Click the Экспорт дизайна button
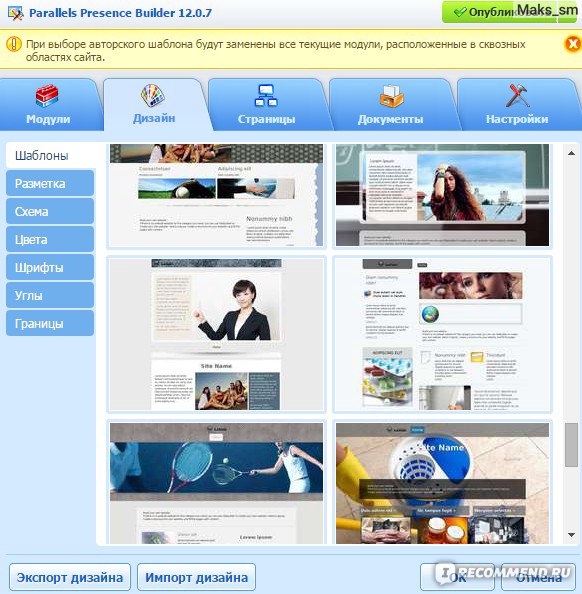This screenshot has height=594, width=582. (x=70, y=578)
